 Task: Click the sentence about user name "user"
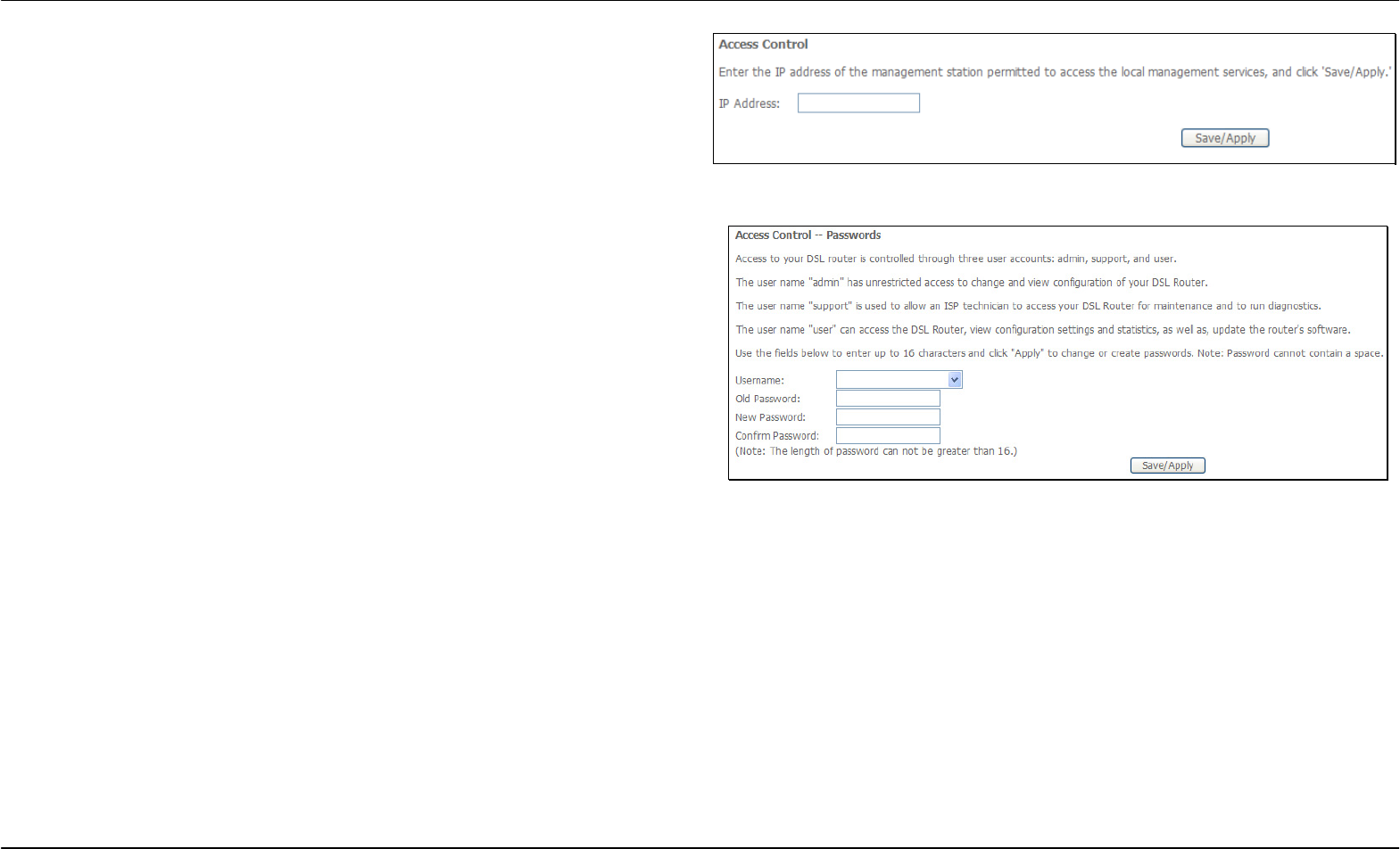[x=1043, y=330]
